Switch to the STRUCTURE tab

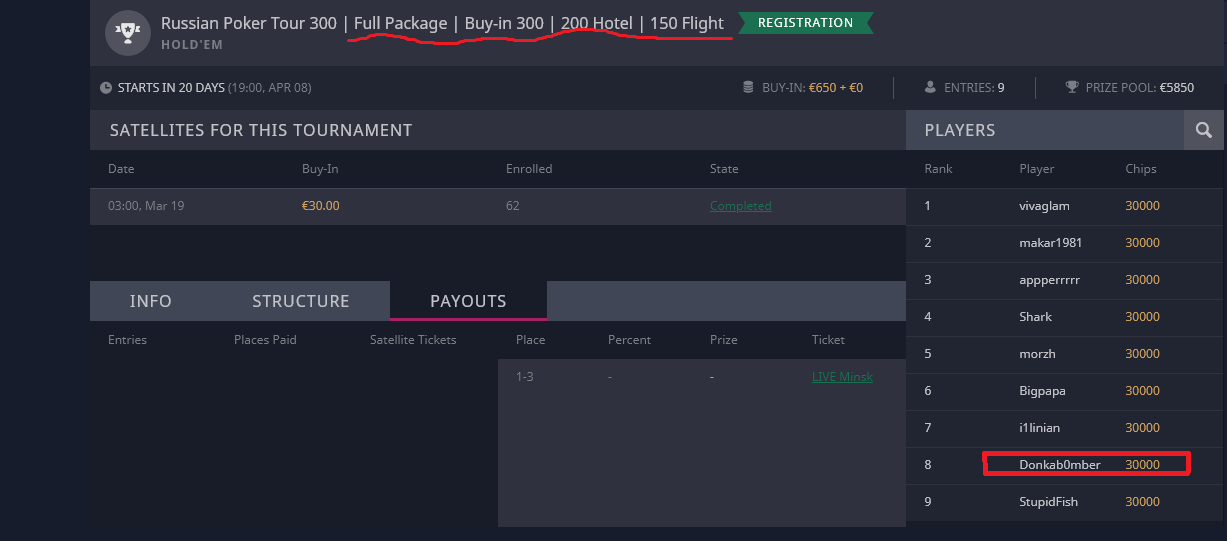pos(301,301)
